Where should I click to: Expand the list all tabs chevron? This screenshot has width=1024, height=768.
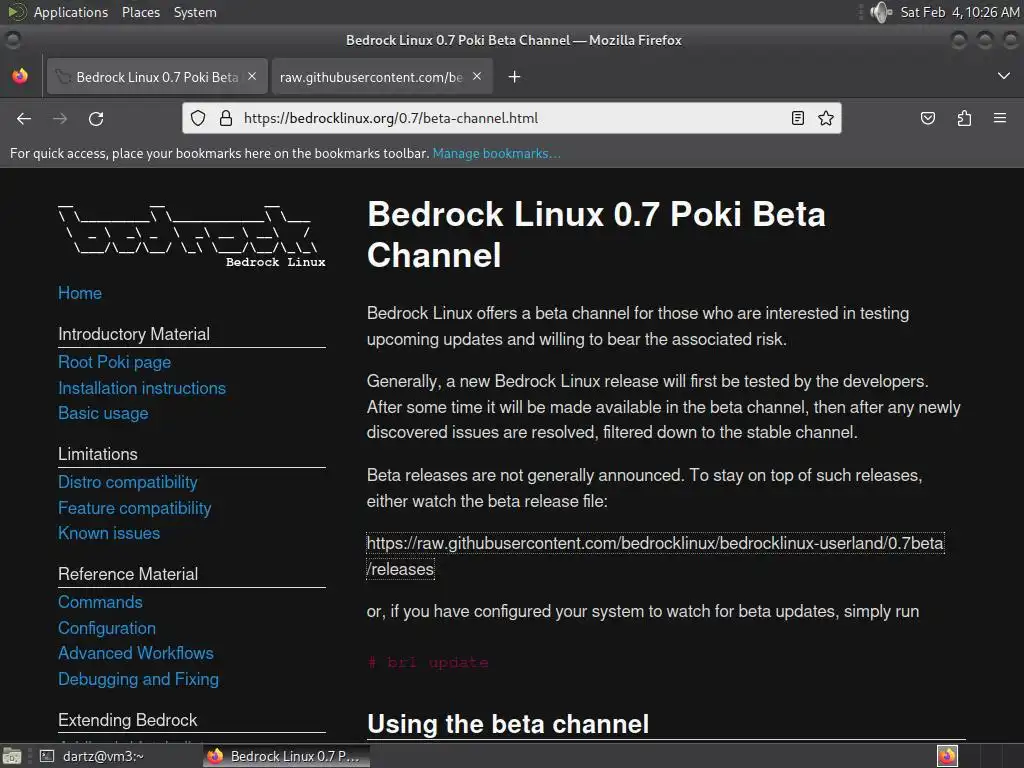1004,76
